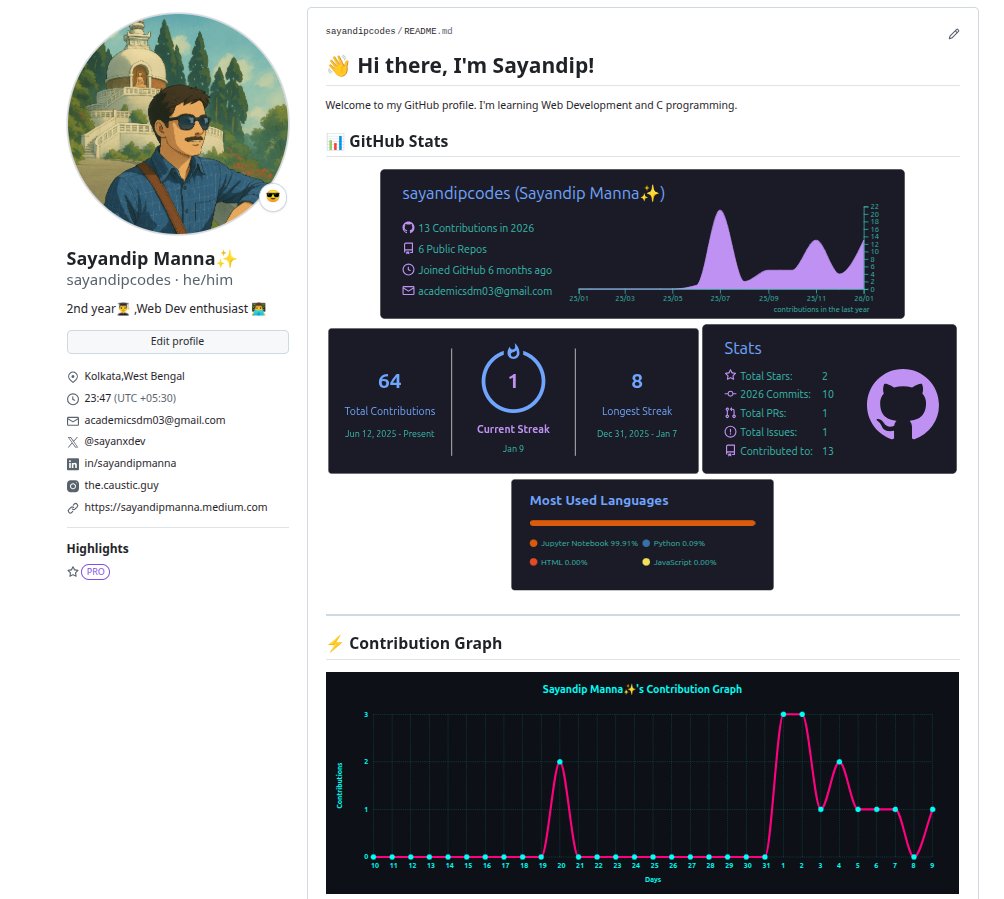Viewport: 1004px width, 899px height.
Task: Click the 2nd year Web Dev enthusiast bio
Action: pyautogui.click(x=166, y=309)
